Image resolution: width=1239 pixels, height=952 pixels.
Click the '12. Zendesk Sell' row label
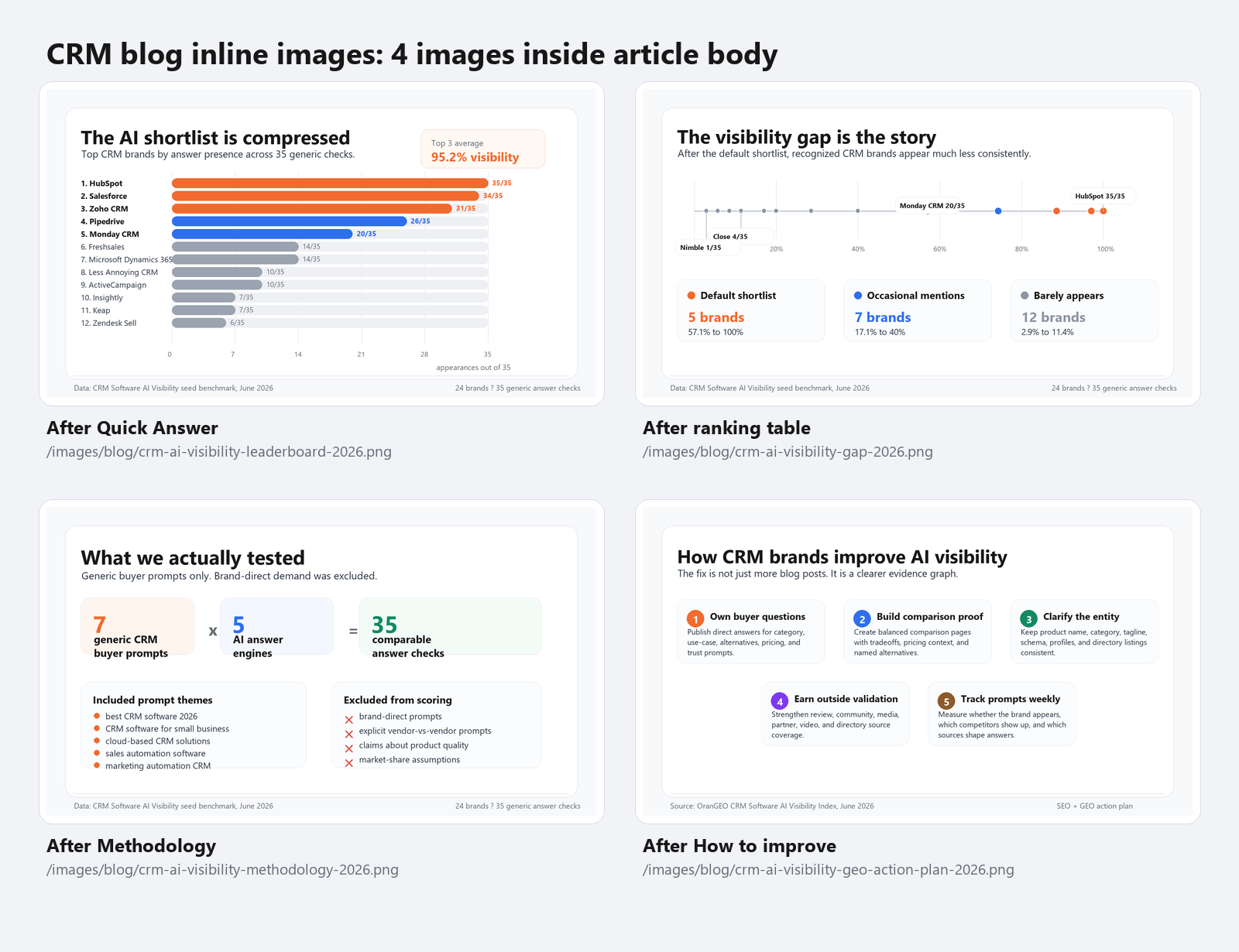108,324
